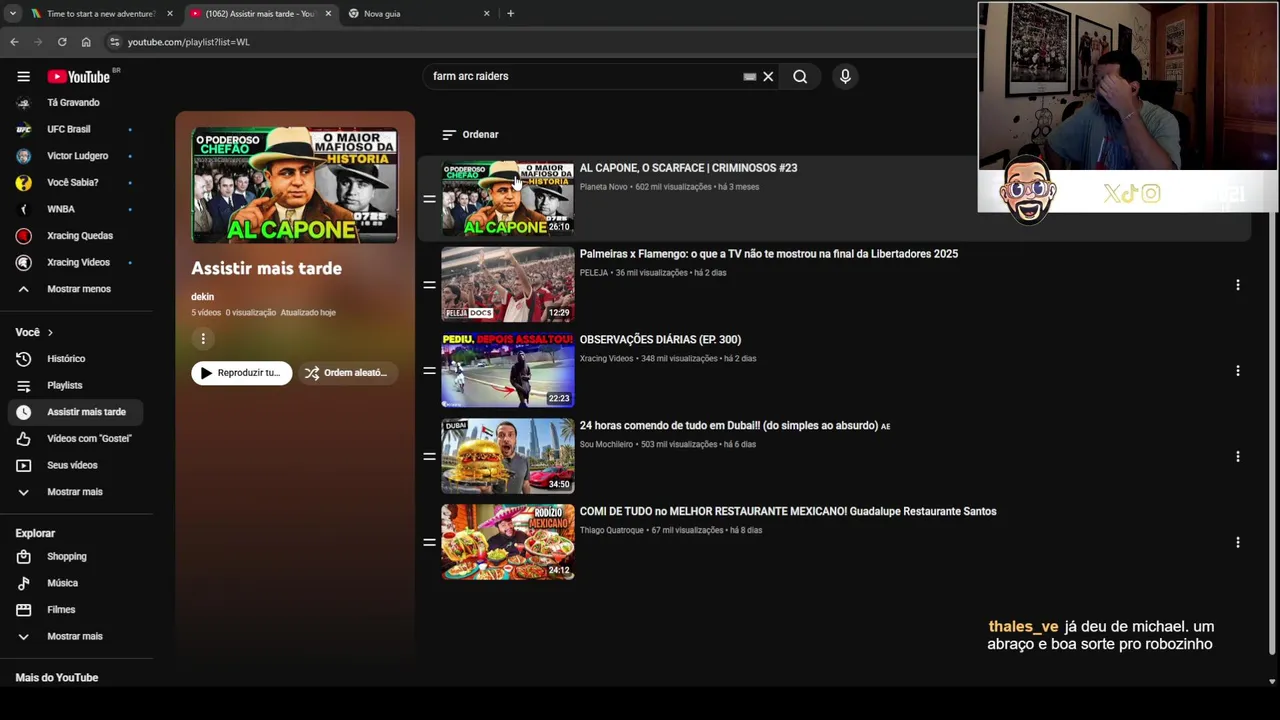Open the on-screen keyboard icon in search
The height and width of the screenshot is (720, 1280).
pos(749,76)
